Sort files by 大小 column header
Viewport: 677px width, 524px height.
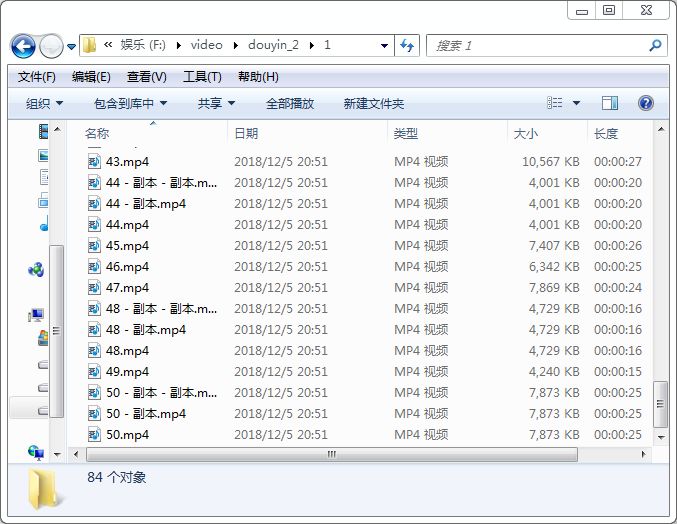coord(525,133)
